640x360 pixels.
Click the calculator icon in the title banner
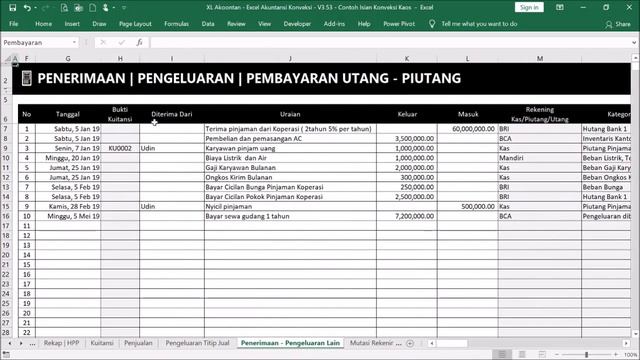click(x=27, y=78)
